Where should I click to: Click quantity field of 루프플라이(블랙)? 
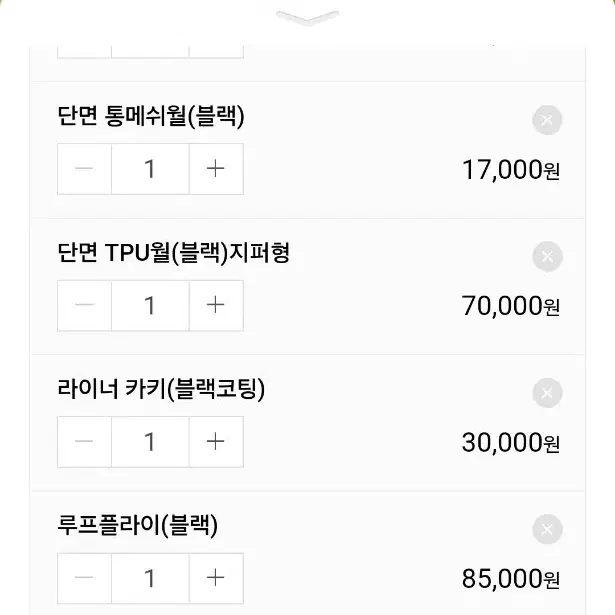pyautogui.click(x=150, y=579)
